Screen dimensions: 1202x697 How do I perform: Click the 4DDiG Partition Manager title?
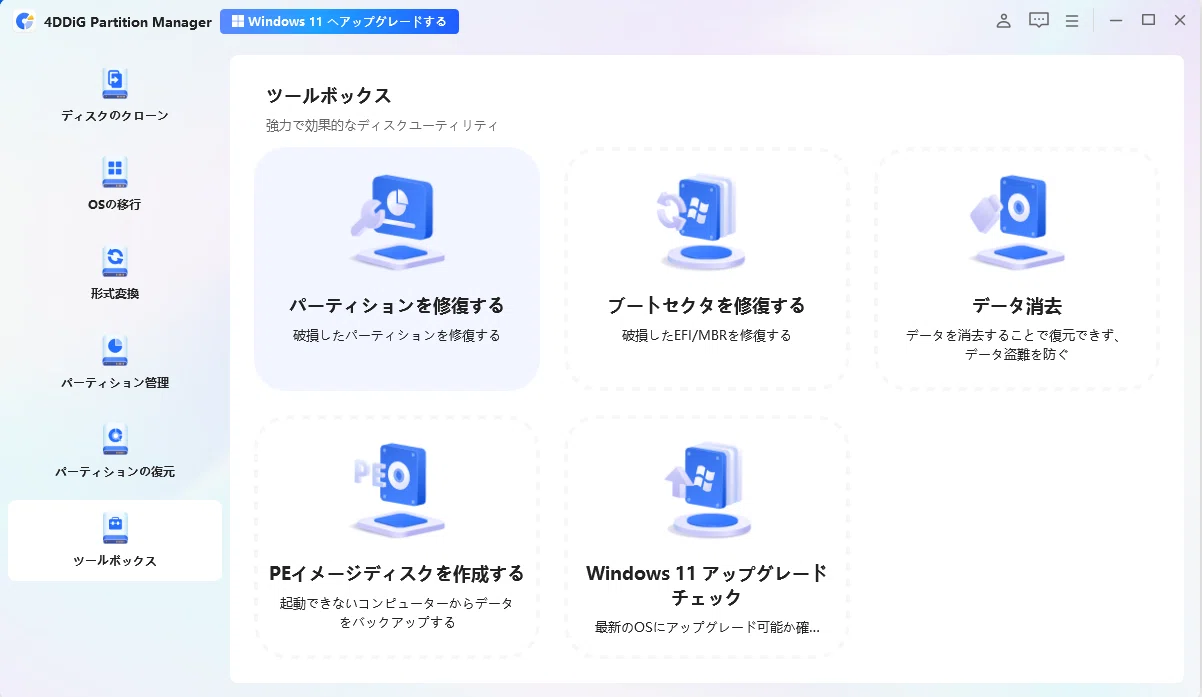click(x=128, y=22)
